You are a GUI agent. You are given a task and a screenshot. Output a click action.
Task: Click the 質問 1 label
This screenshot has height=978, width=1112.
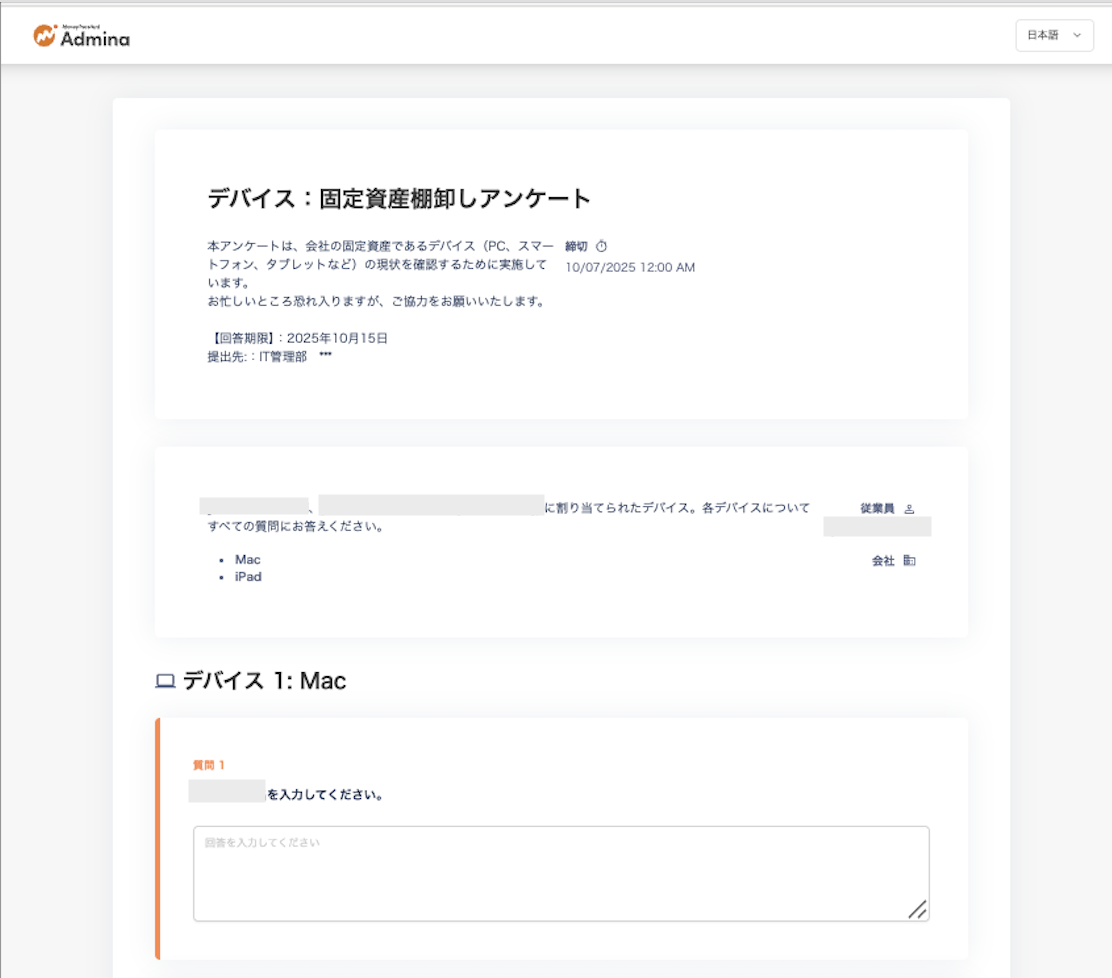click(x=208, y=765)
